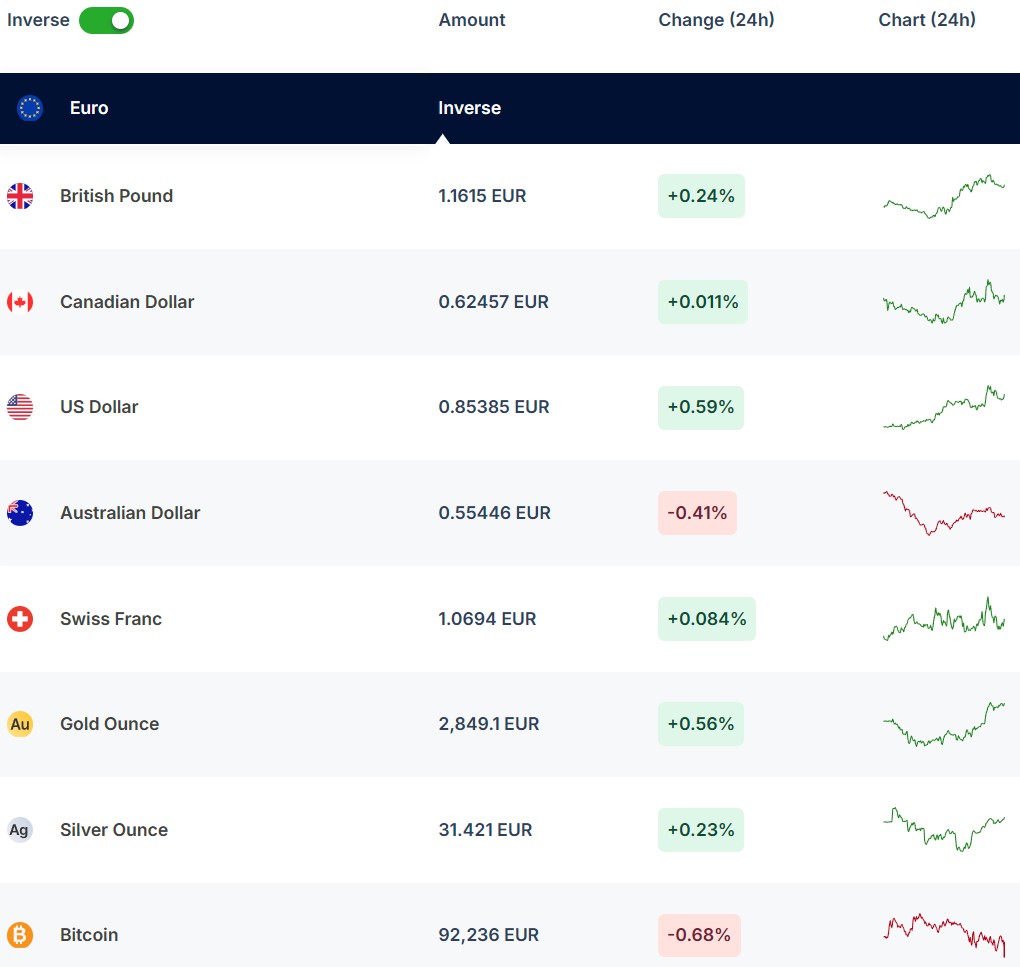
Task: Select the Change (24h) column header
Action: 716,20
